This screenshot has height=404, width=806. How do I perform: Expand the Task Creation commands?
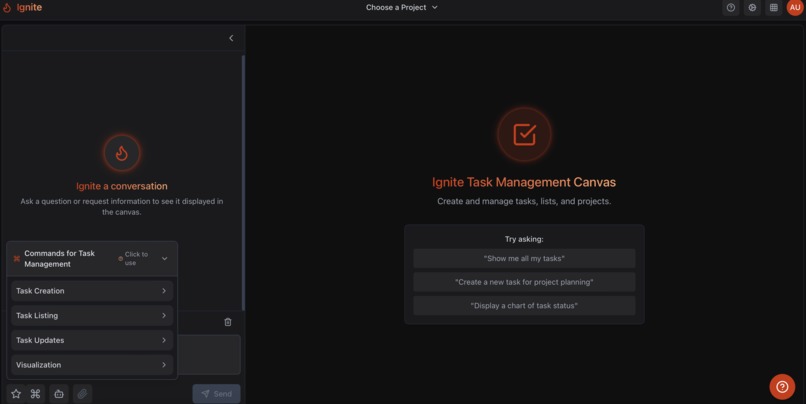click(92, 291)
